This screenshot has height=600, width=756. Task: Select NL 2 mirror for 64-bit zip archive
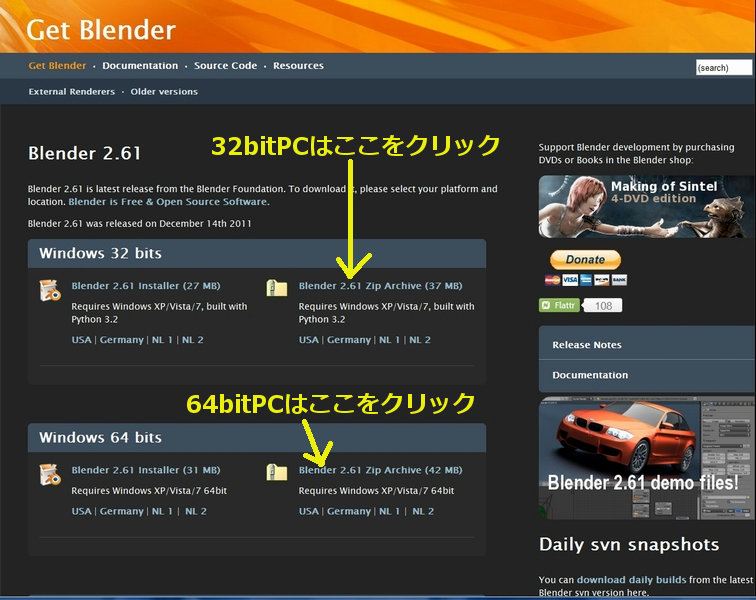pyautogui.click(x=423, y=511)
